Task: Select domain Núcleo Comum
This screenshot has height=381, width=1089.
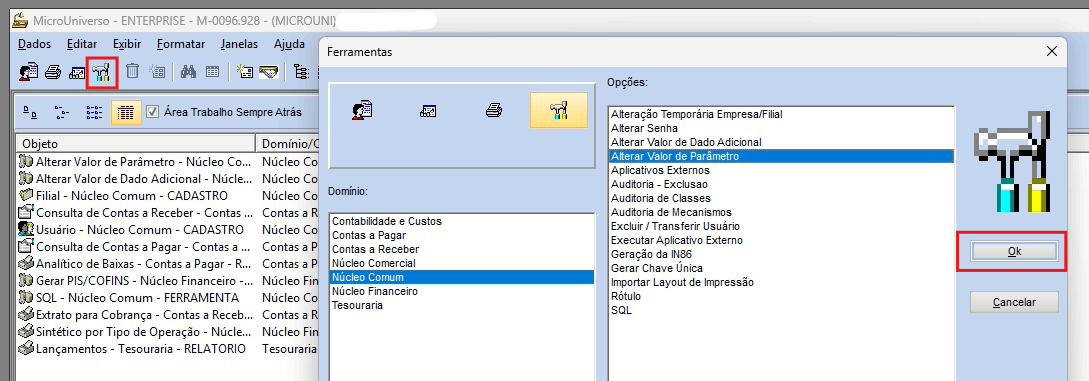Action: (462, 278)
